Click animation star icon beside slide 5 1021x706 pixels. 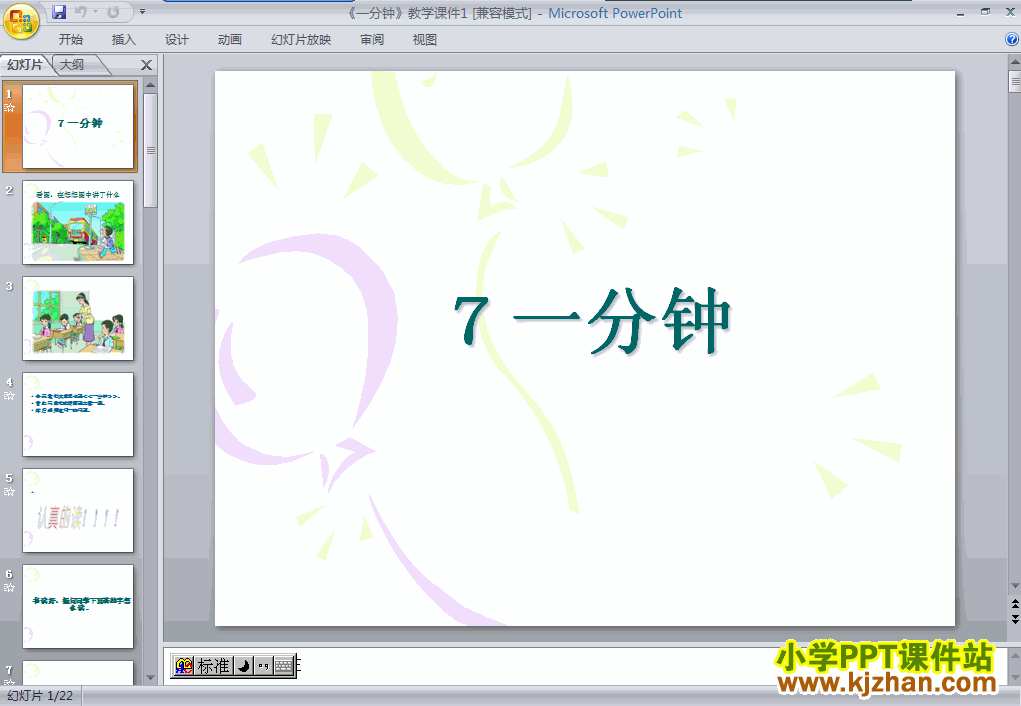pos(9,492)
